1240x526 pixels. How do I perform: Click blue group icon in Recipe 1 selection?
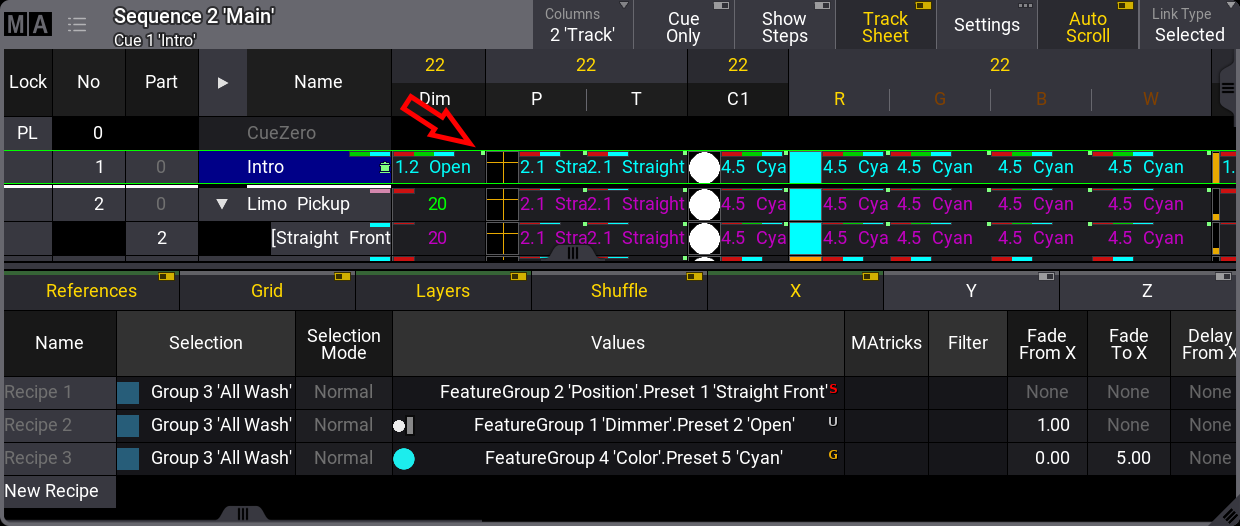coord(128,393)
